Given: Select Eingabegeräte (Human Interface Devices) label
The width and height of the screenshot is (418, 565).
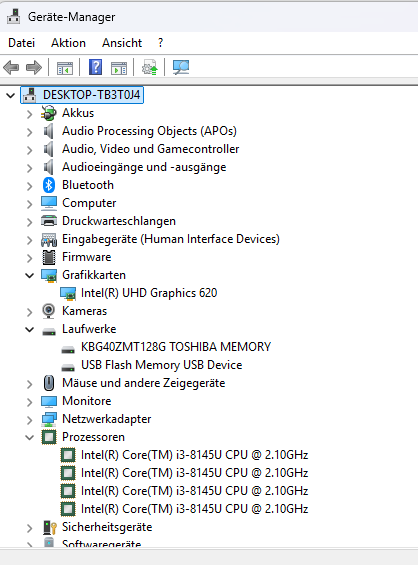Looking at the screenshot, I should coord(171,239).
